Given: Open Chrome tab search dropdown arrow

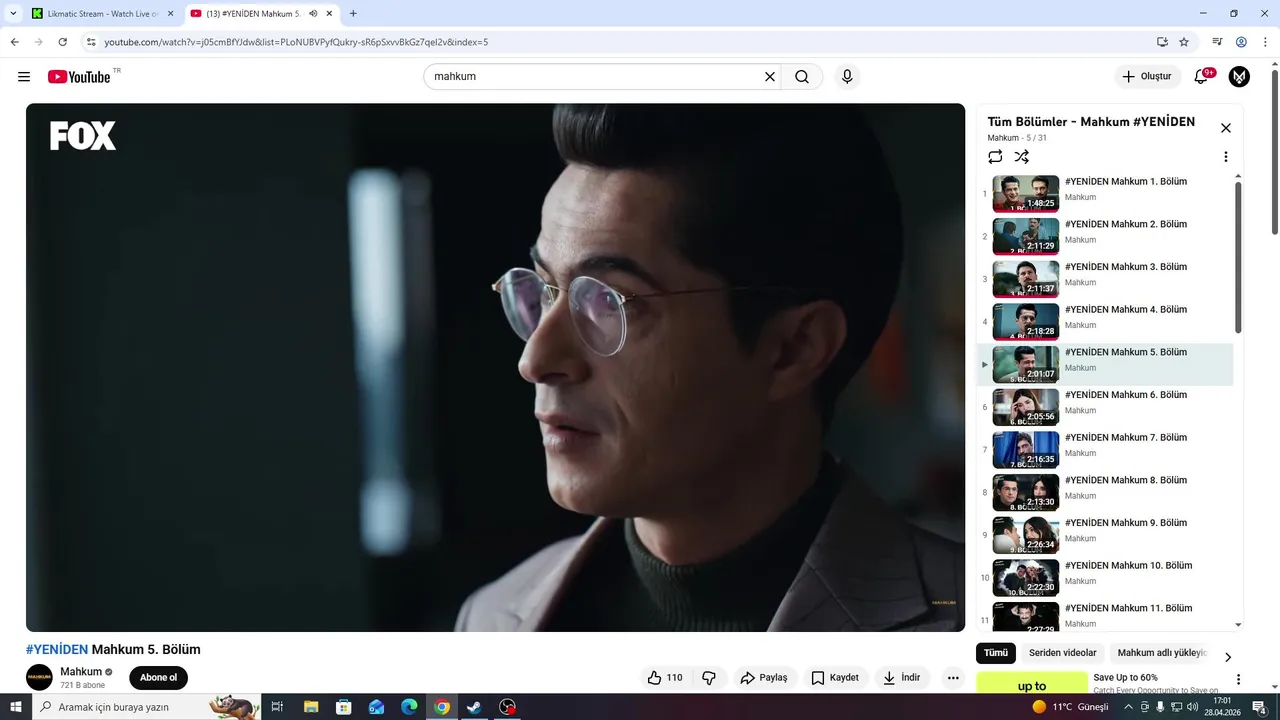Looking at the screenshot, I should tap(13, 14).
